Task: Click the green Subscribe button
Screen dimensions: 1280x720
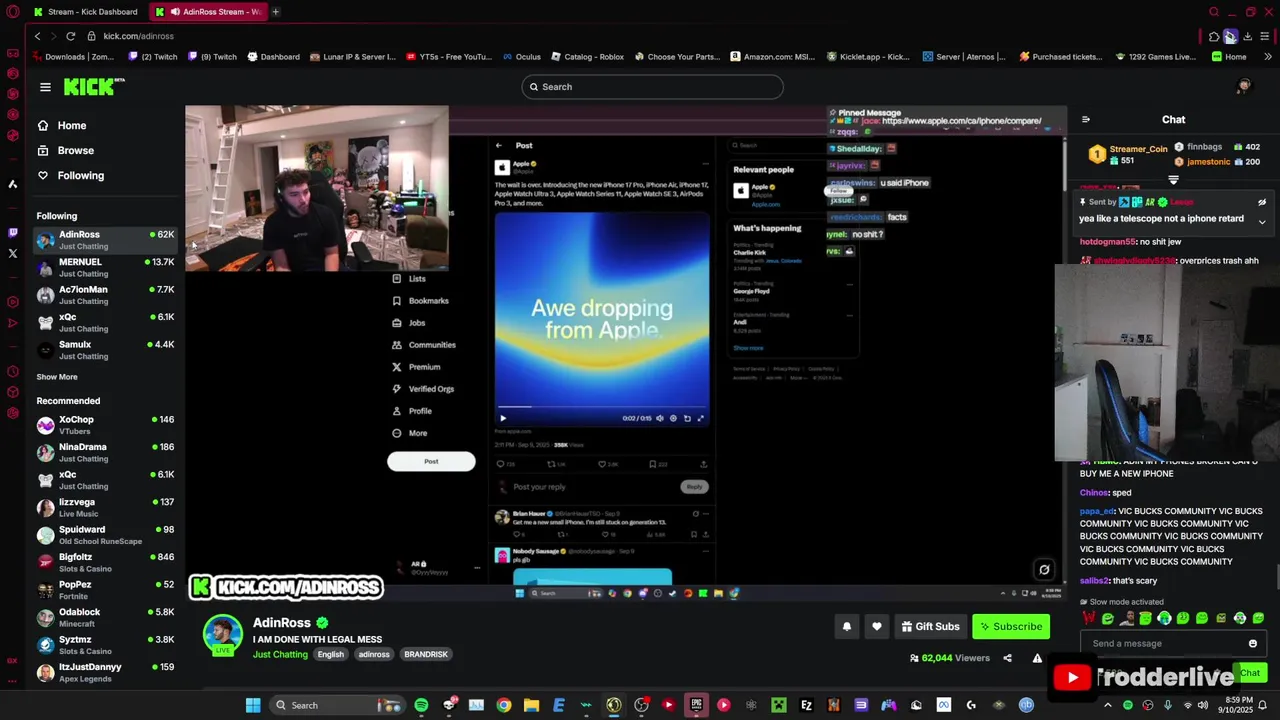Action: (1011, 626)
